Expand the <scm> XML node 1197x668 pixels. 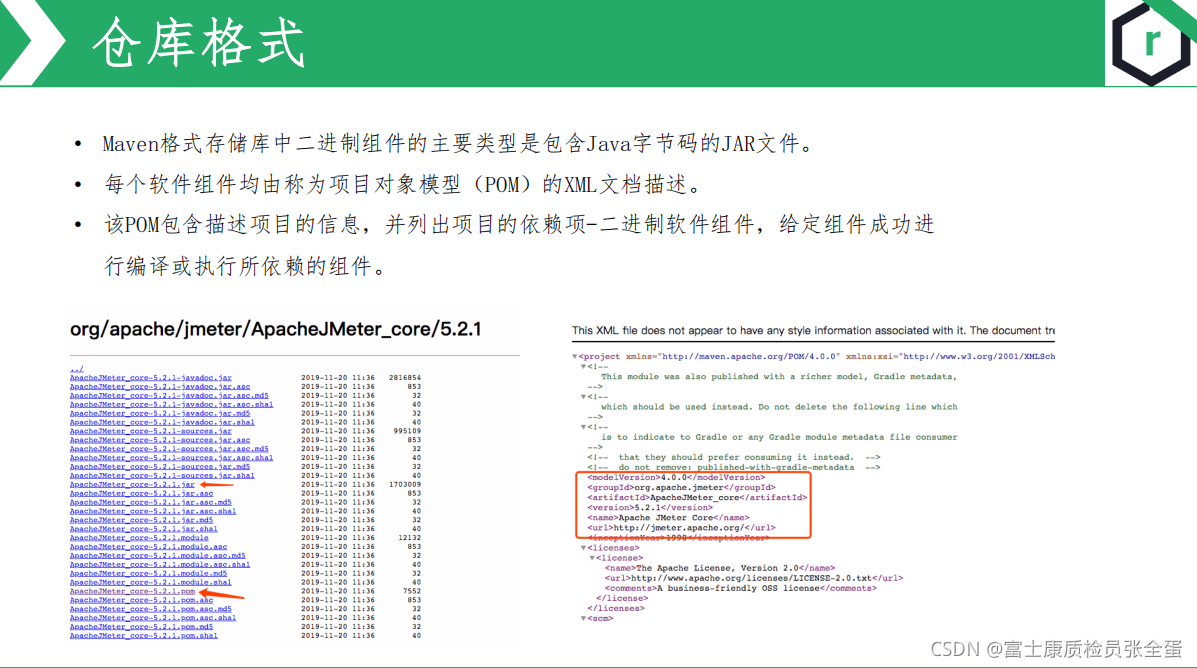click(583, 618)
